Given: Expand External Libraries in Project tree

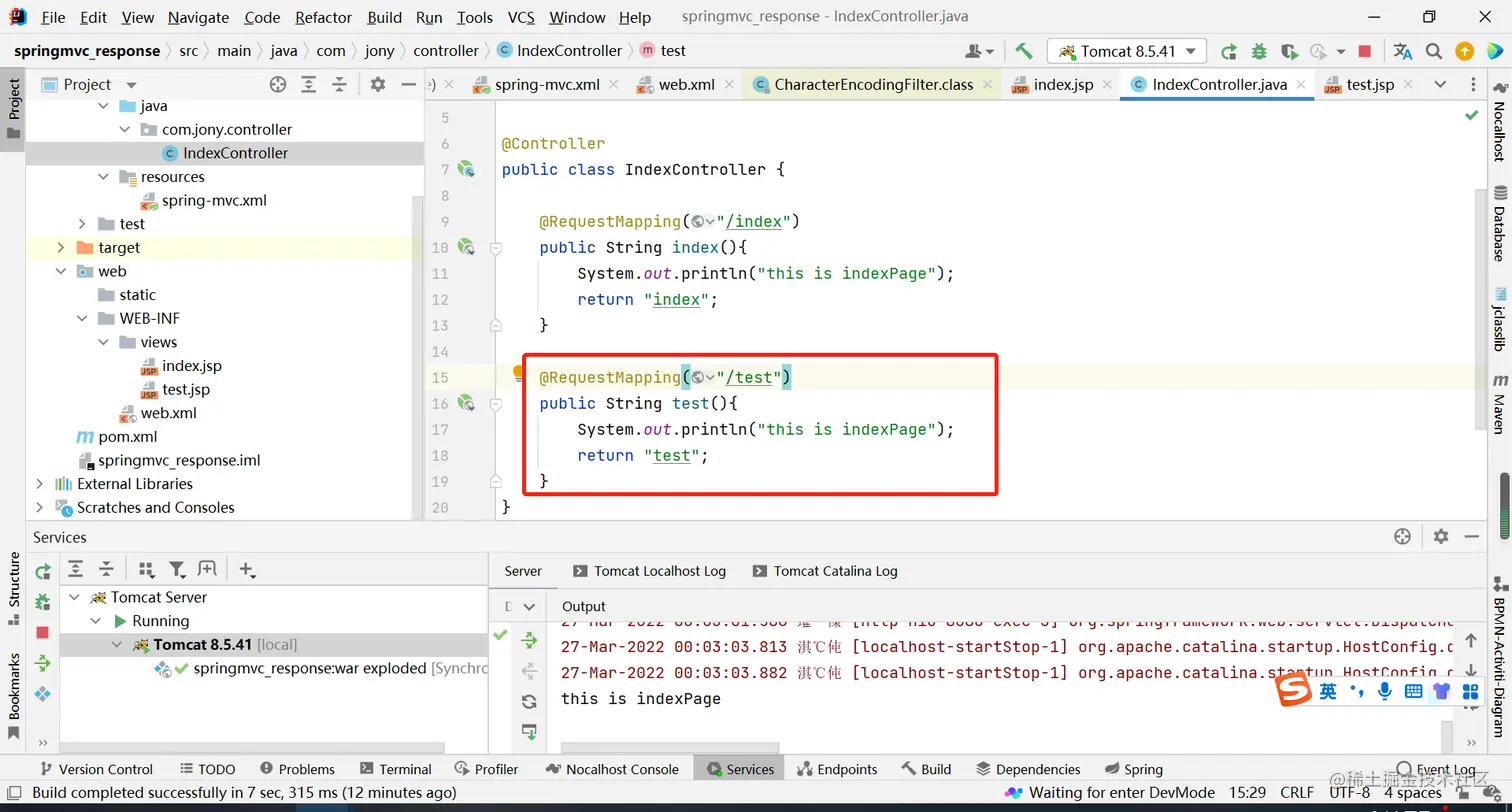Looking at the screenshot, I should coord(40,484).
